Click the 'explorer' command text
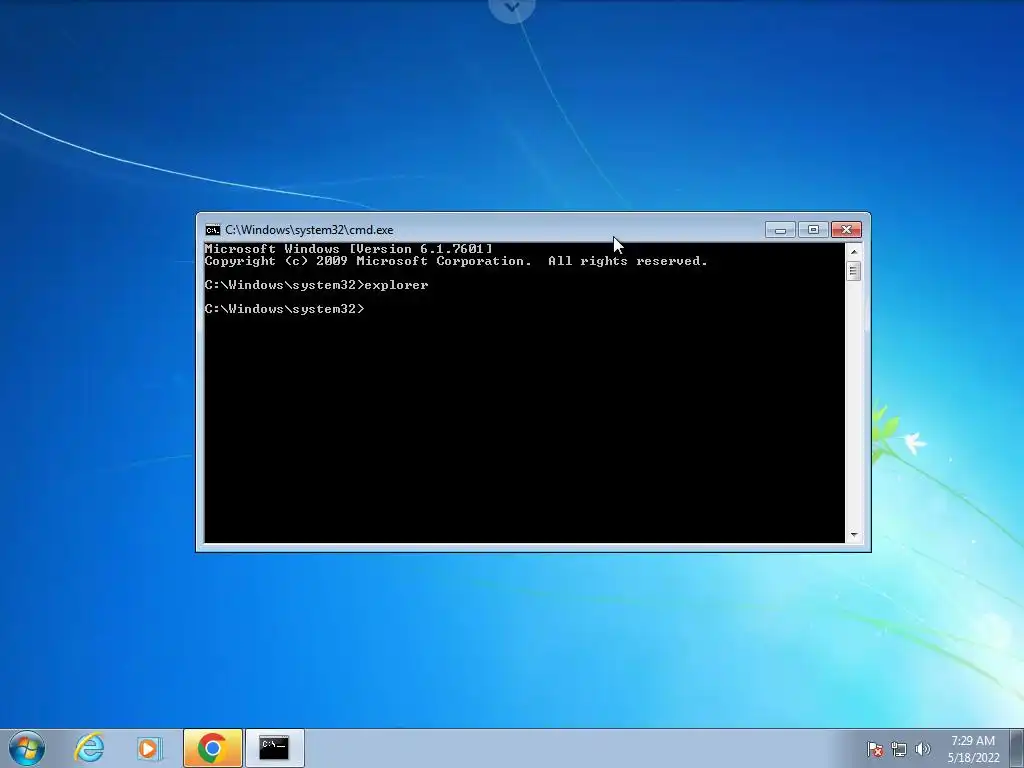The height and width of the screenshot is (768, 1024). (396, 285)
